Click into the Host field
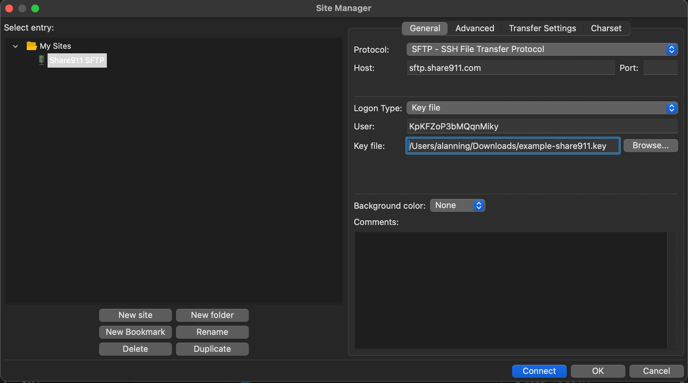This screenshot has height=383, width=688. 510,68
